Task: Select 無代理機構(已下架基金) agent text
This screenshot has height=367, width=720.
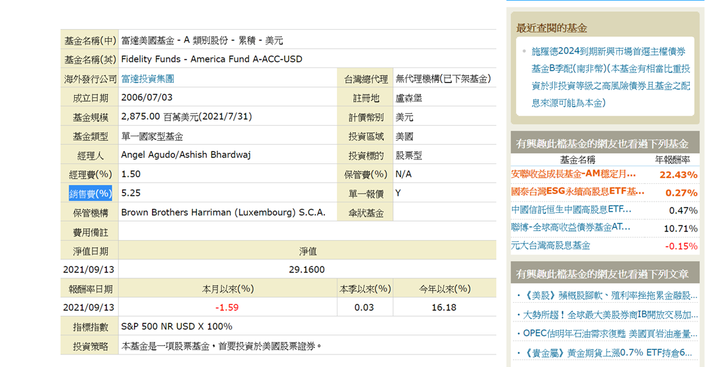Action: [443, 79]
